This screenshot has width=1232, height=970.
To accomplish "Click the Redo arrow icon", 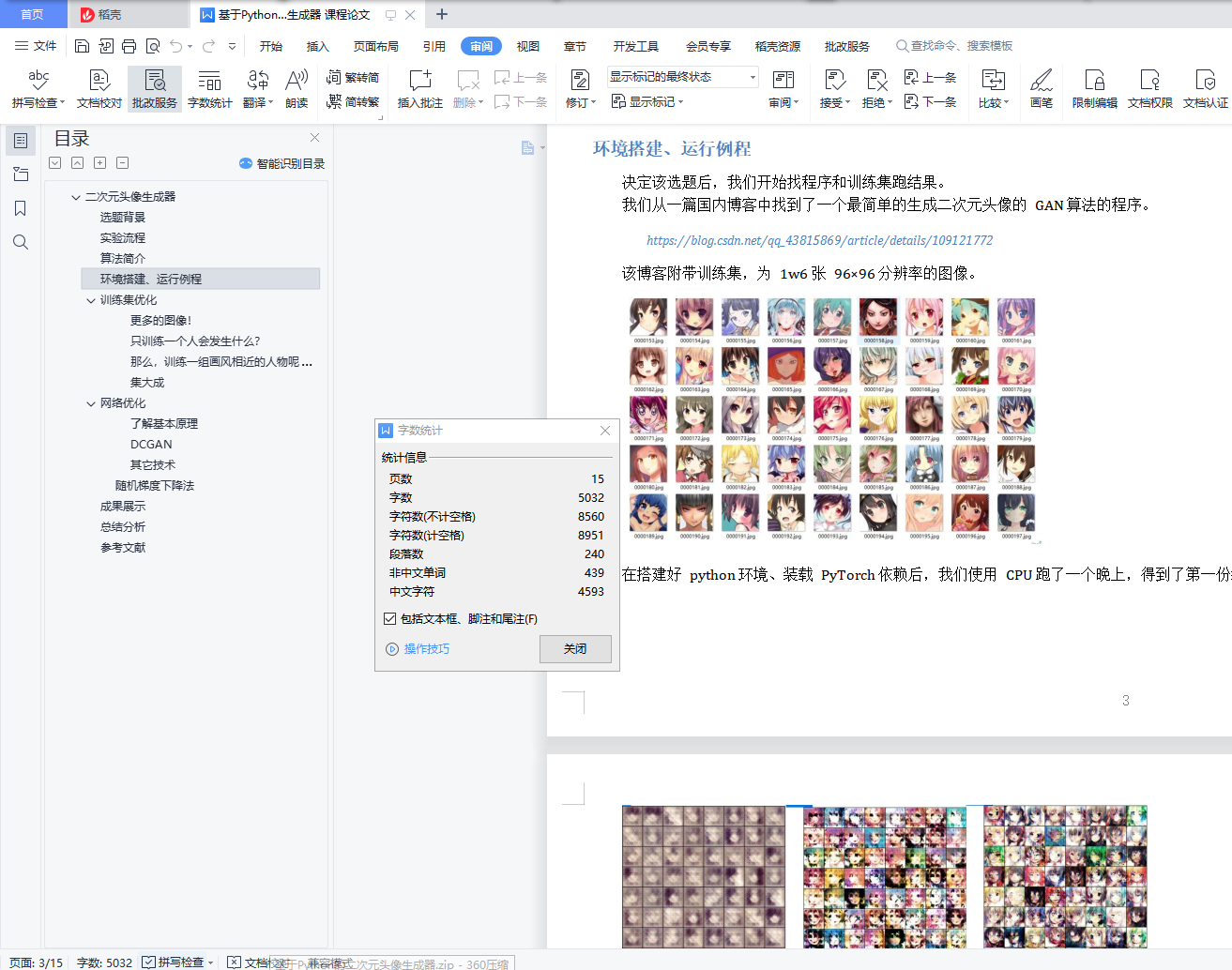I will click(208, 46).
